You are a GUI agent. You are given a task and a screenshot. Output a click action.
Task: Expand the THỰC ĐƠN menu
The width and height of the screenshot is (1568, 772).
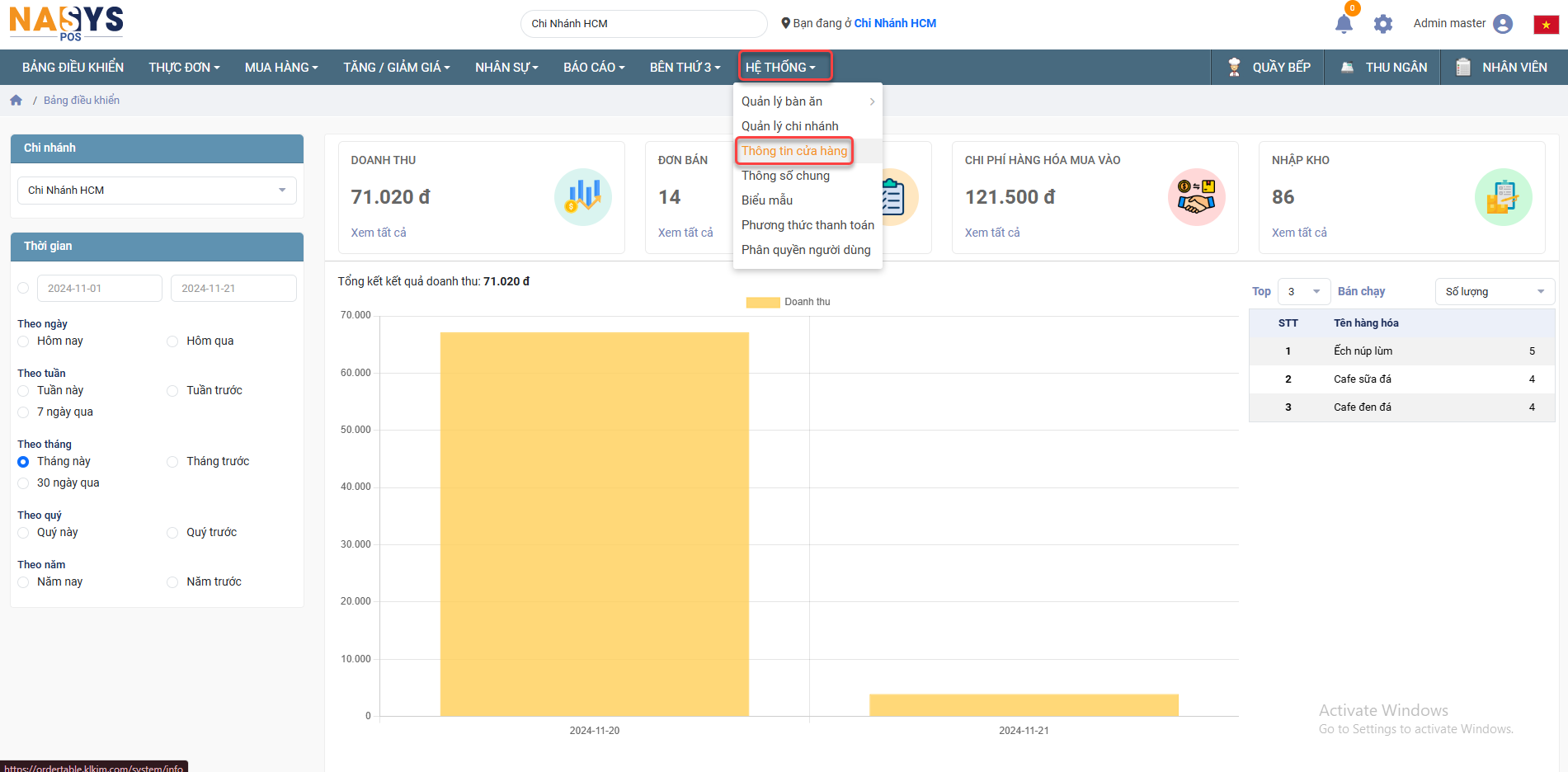point(184,68)
